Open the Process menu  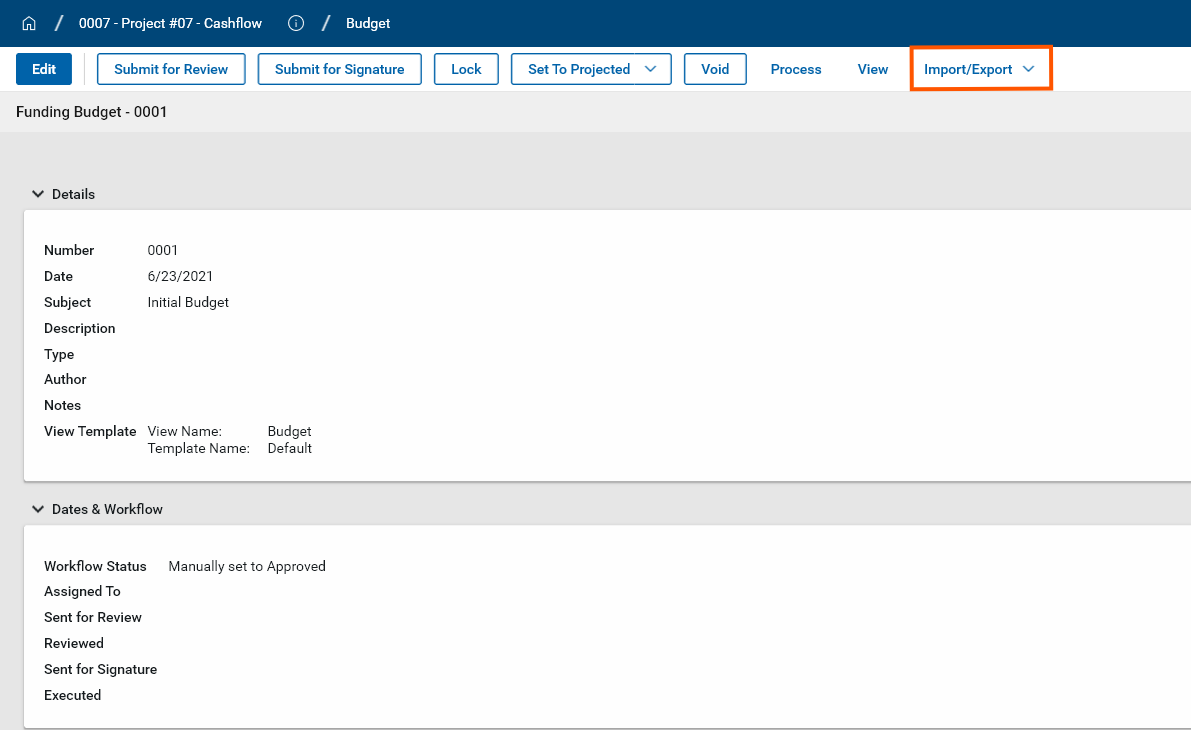(796, 69)
